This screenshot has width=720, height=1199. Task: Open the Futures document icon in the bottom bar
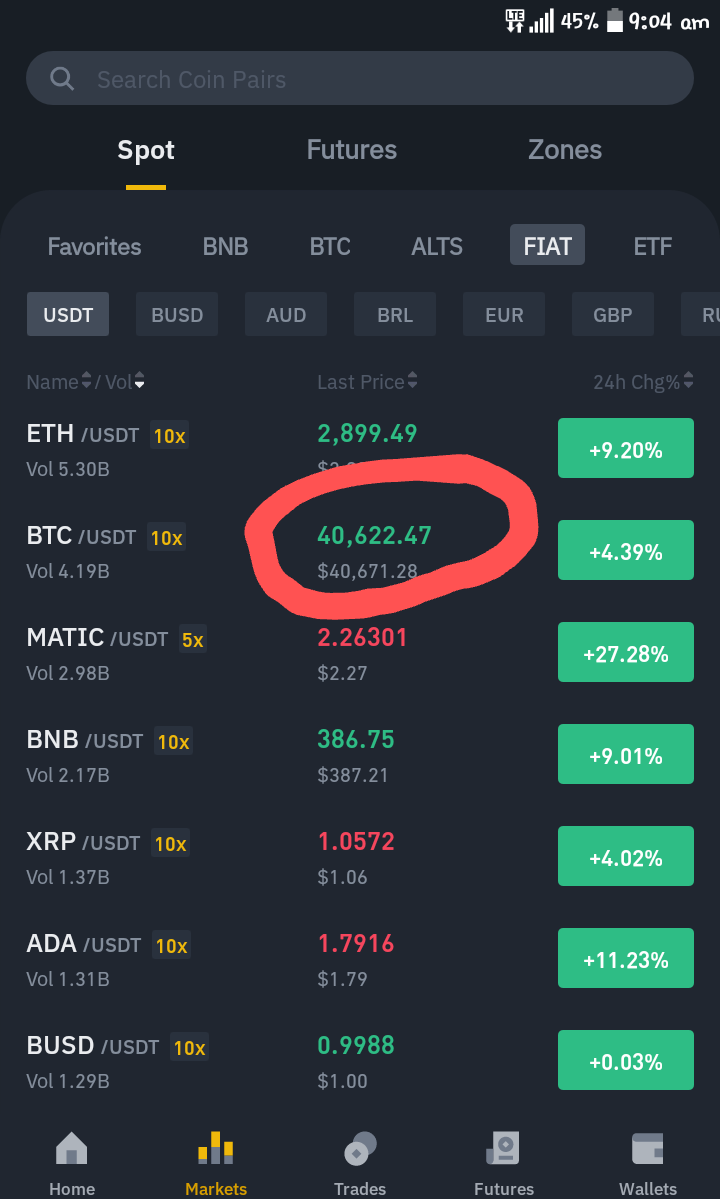point(504,1147)
